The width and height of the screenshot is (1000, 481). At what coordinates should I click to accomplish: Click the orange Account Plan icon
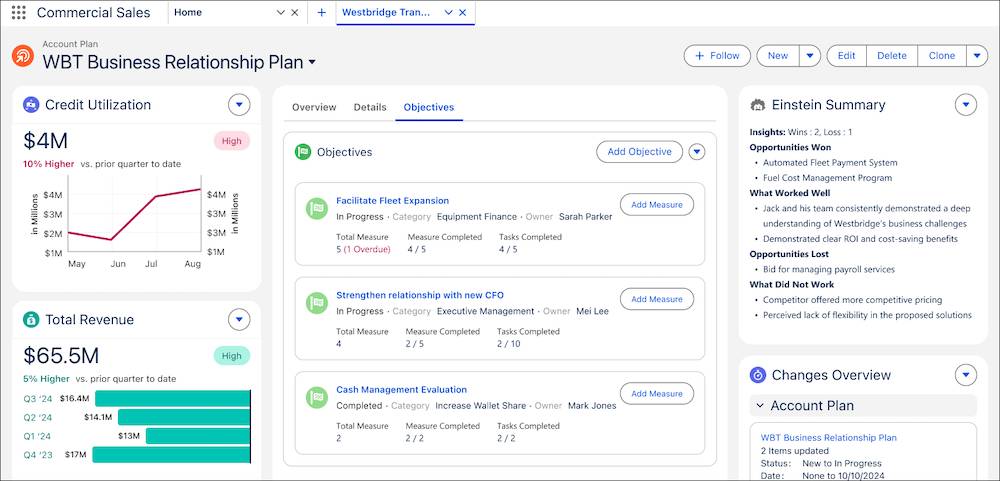click(x=23, y=56)
